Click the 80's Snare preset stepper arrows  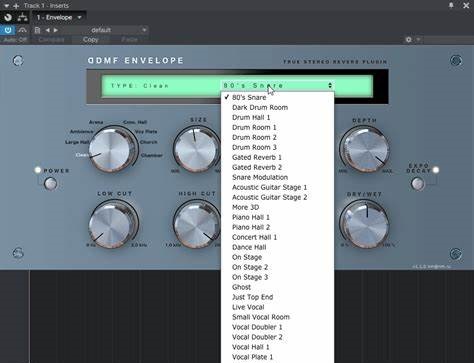[330, 86]
